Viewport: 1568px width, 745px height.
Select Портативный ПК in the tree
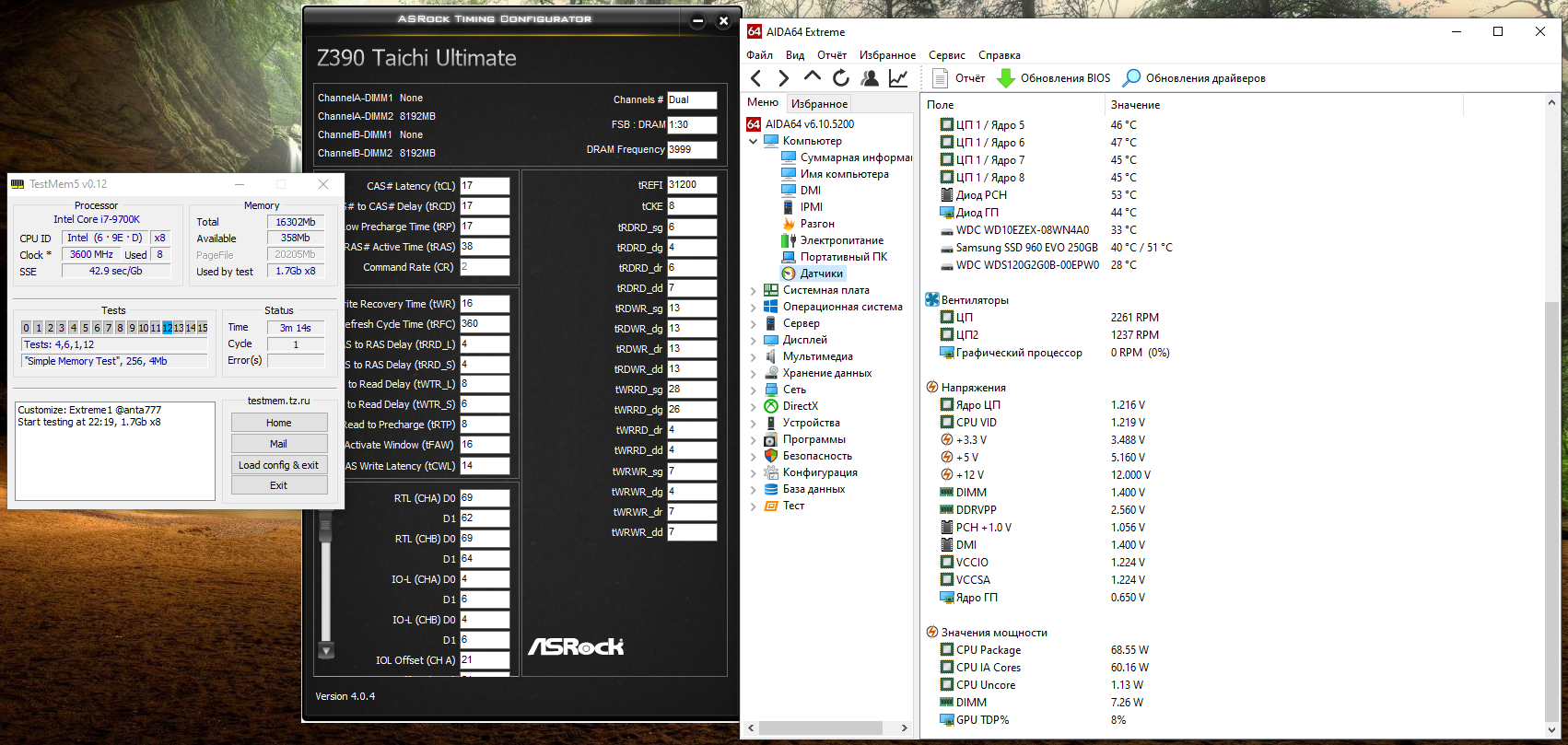click(x=835, y=257)
